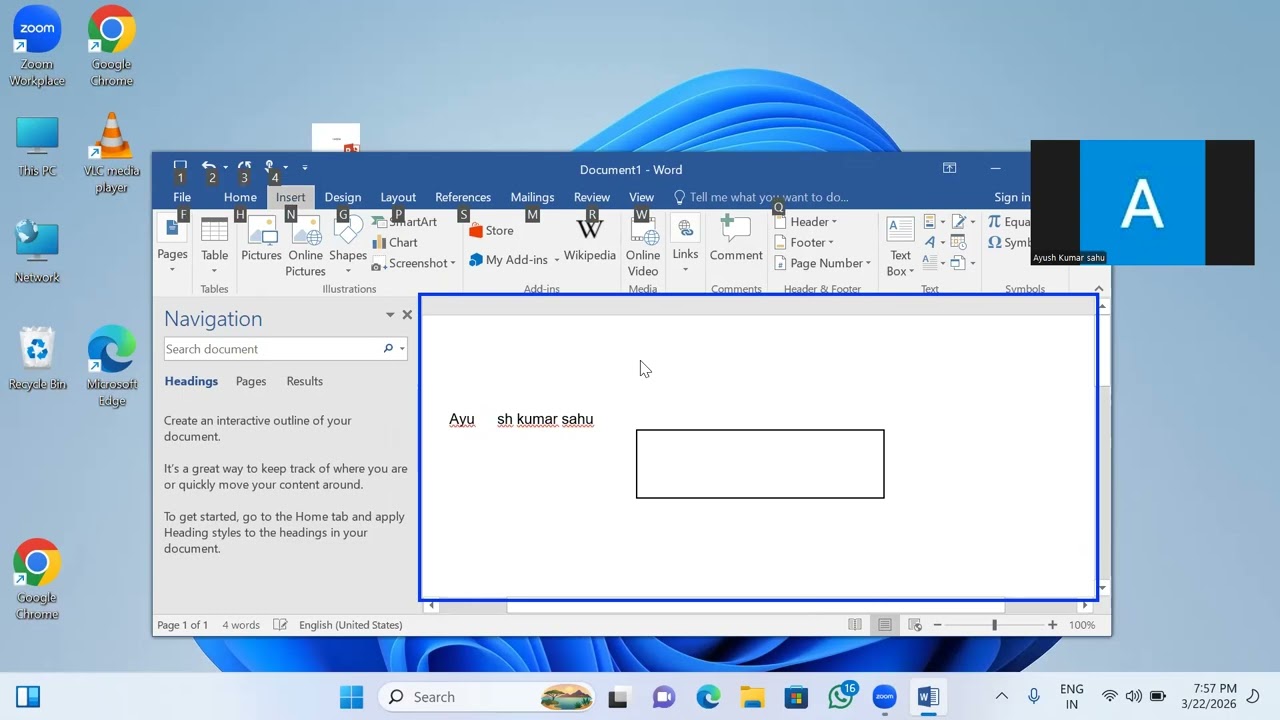Open the Wikipedia add-in
This screenshot has height=720, width=1280.
click(x=590, y=240)
